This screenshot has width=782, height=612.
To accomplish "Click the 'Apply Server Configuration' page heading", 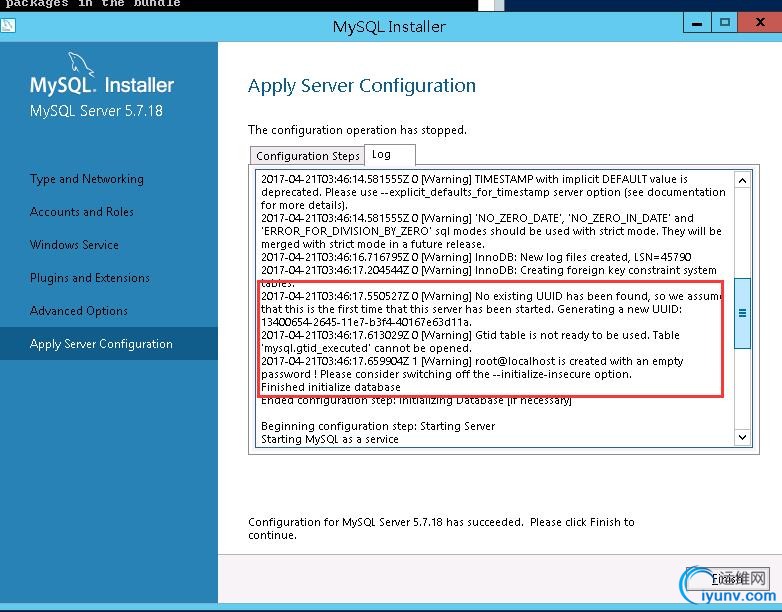I will pos(362,86).
